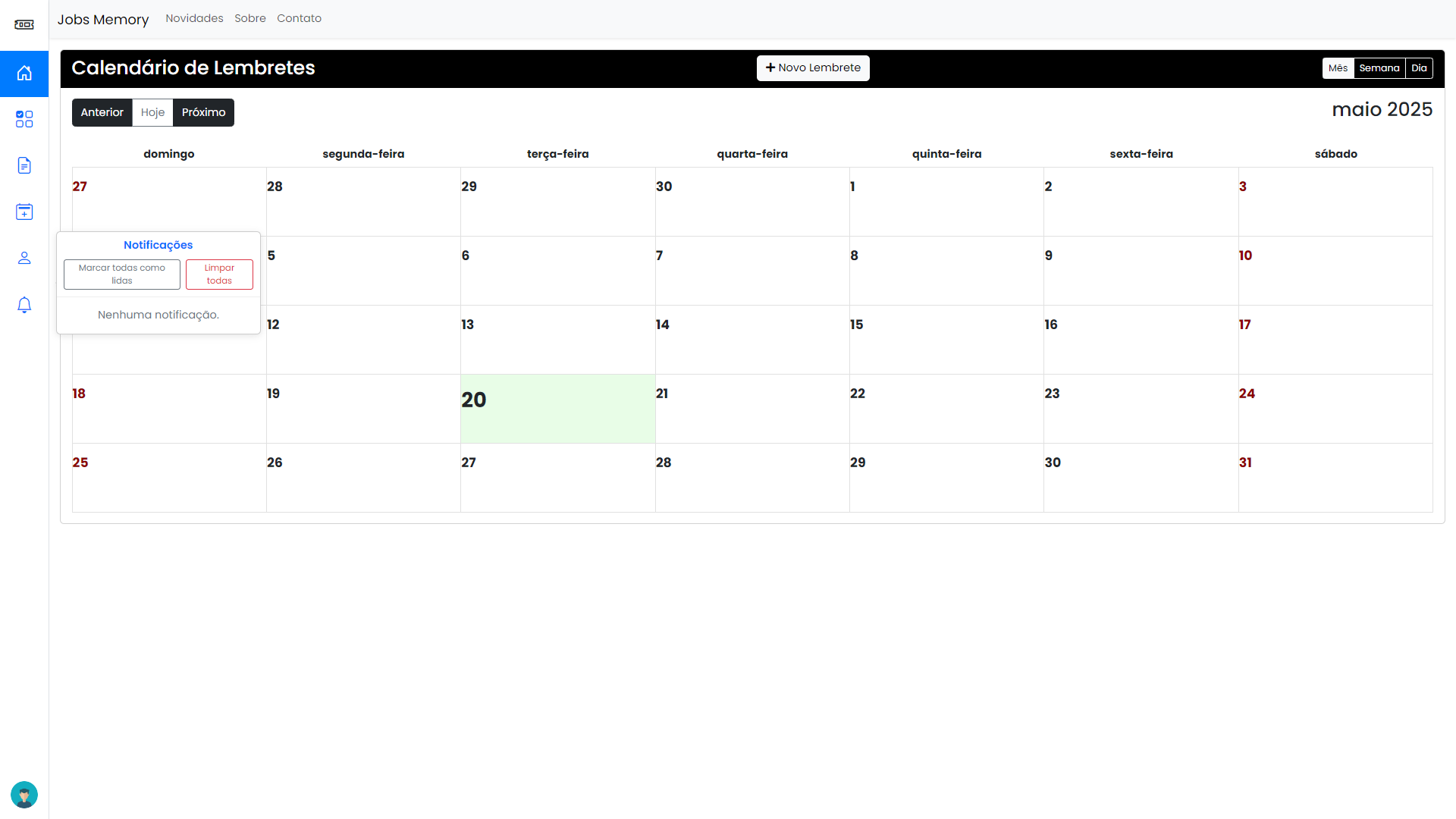Screen dimensions: 1456x819
Task: Open the user avatar at bottom left
Action: 24,795
